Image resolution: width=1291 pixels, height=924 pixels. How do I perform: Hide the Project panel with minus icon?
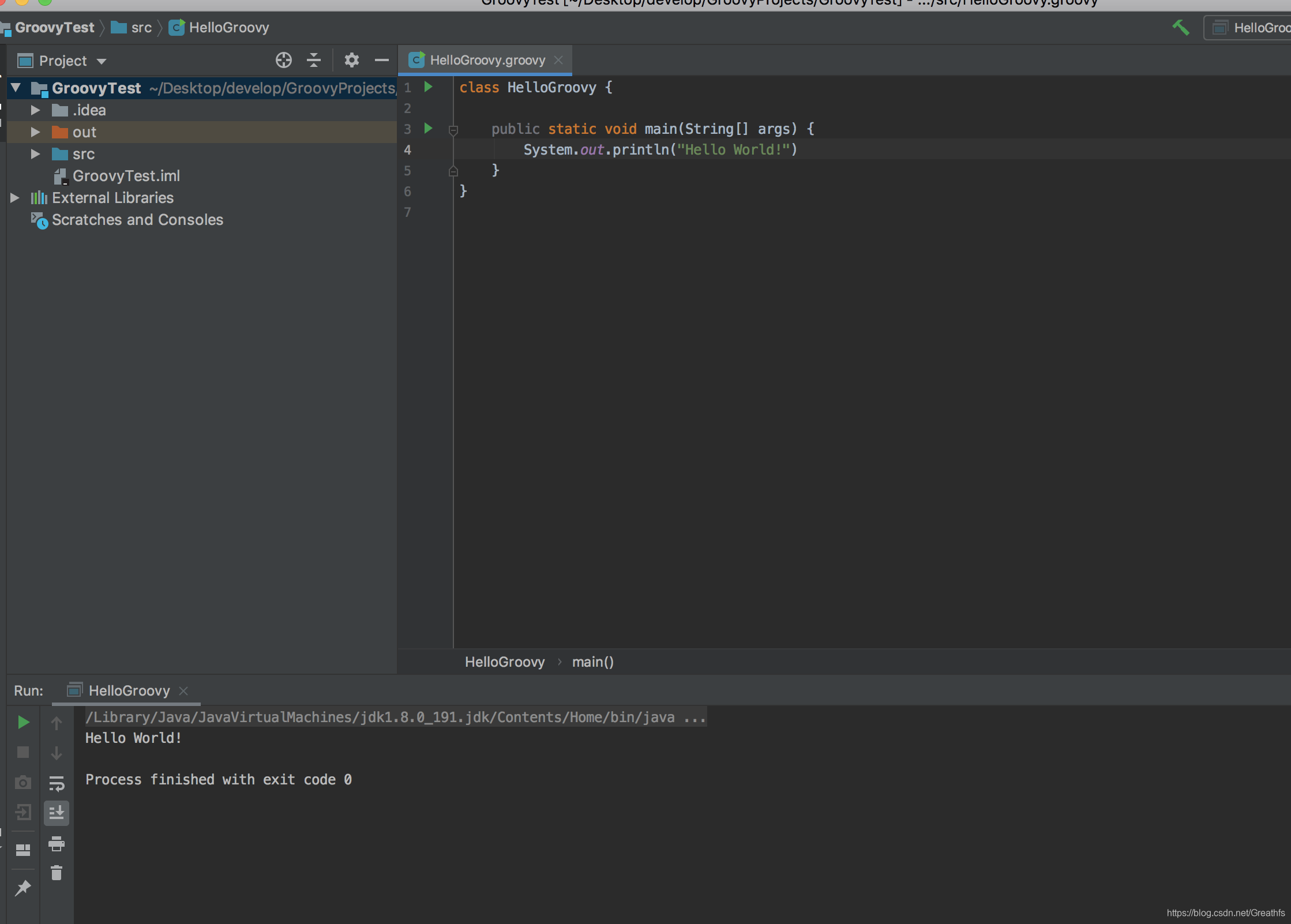point(381,60)
